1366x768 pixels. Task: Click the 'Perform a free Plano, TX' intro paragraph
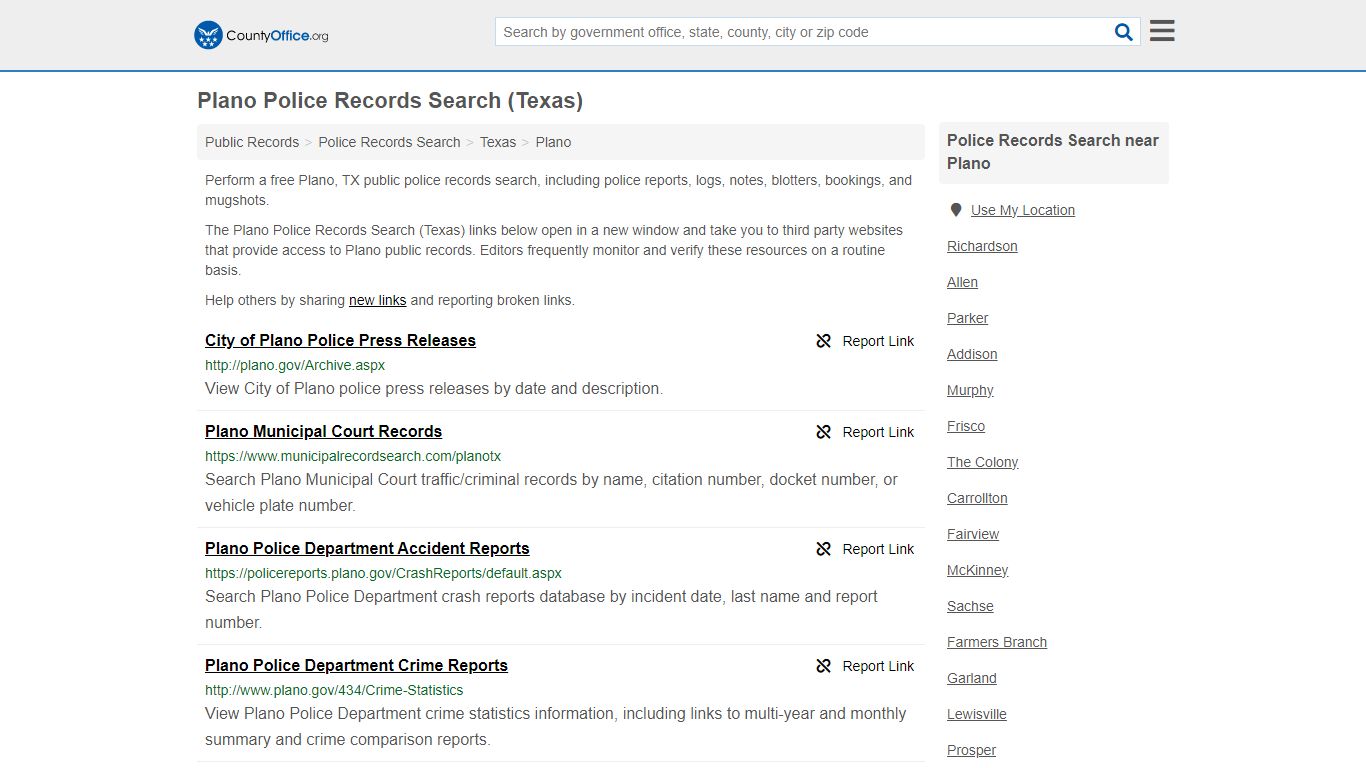(x=558, y=190)
